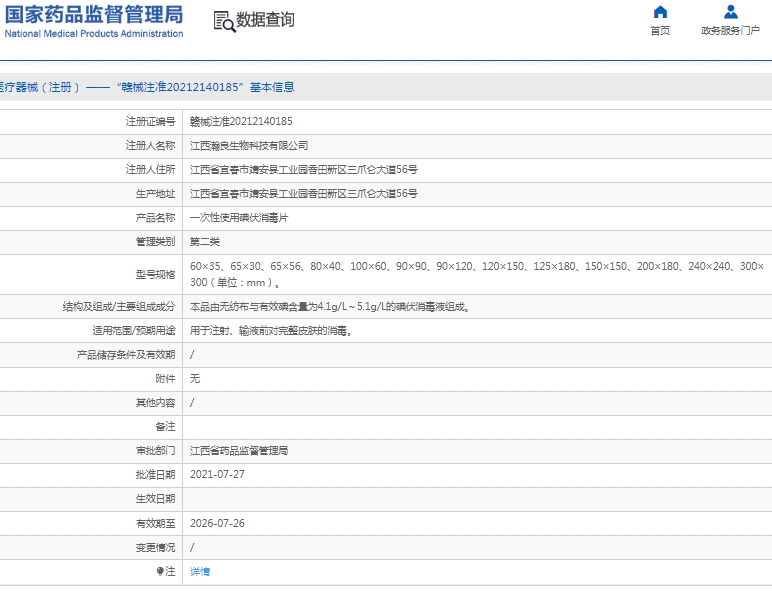772x591 pixels.
Task: Select intended use text 用于注射、输液前对完整皮肤的消毒
Action: 271,331
